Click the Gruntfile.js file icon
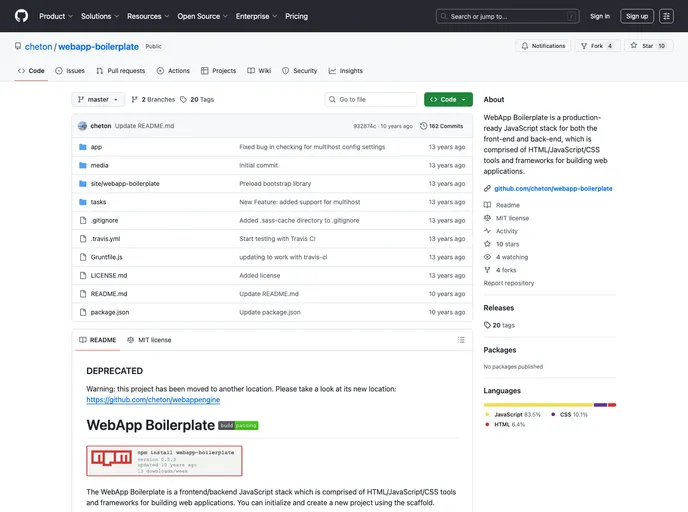688x512 pixels. click(x=82, y=257)
